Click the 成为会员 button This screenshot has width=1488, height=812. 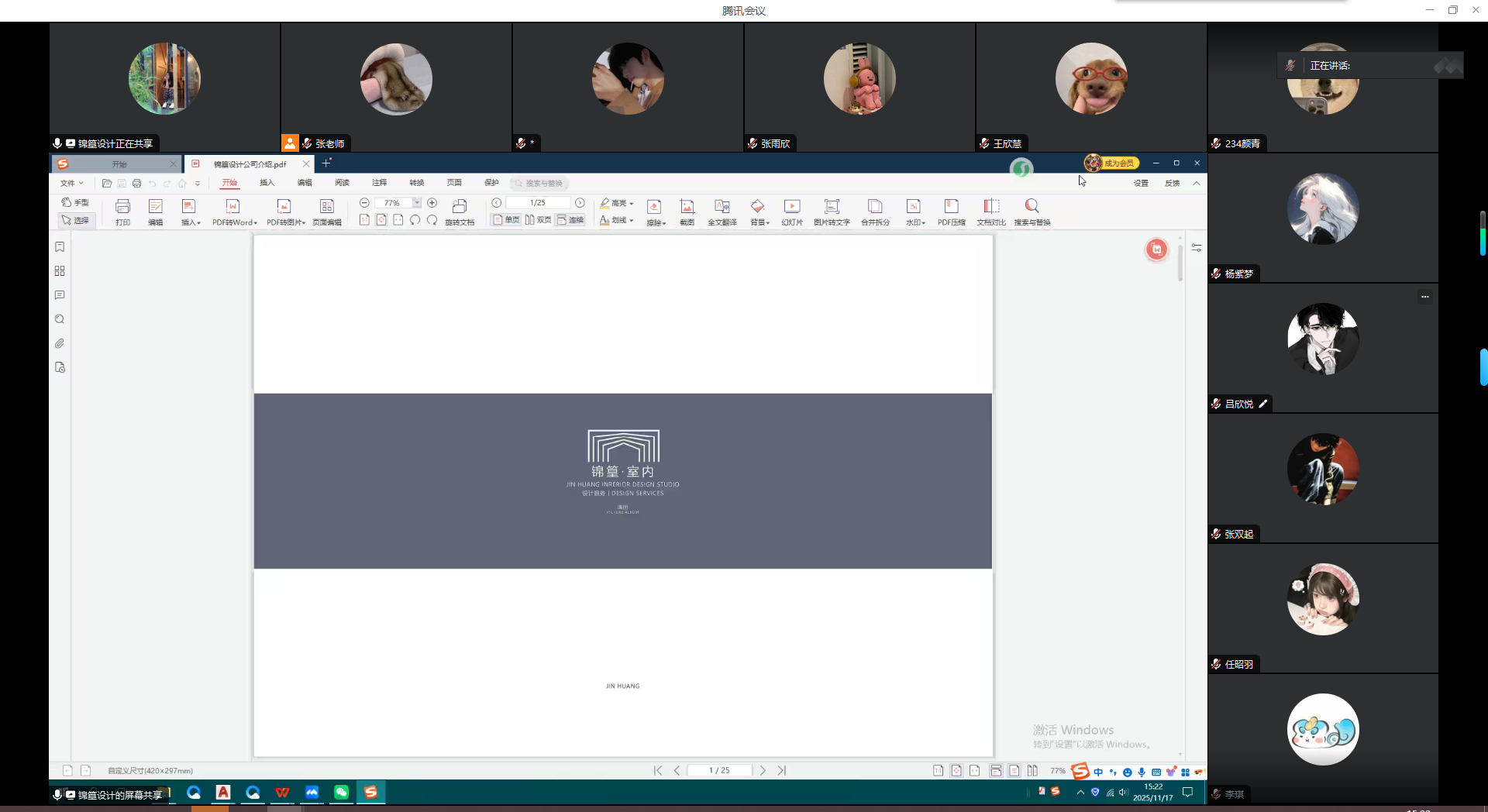pyautogui.click(x=1111, y=163)
